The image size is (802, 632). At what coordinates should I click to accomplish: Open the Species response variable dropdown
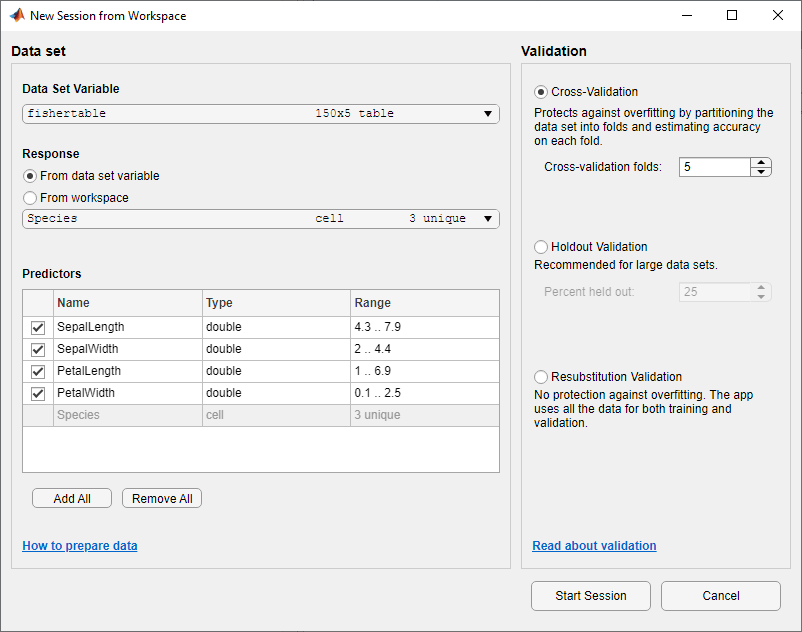(x=489, y=218)
